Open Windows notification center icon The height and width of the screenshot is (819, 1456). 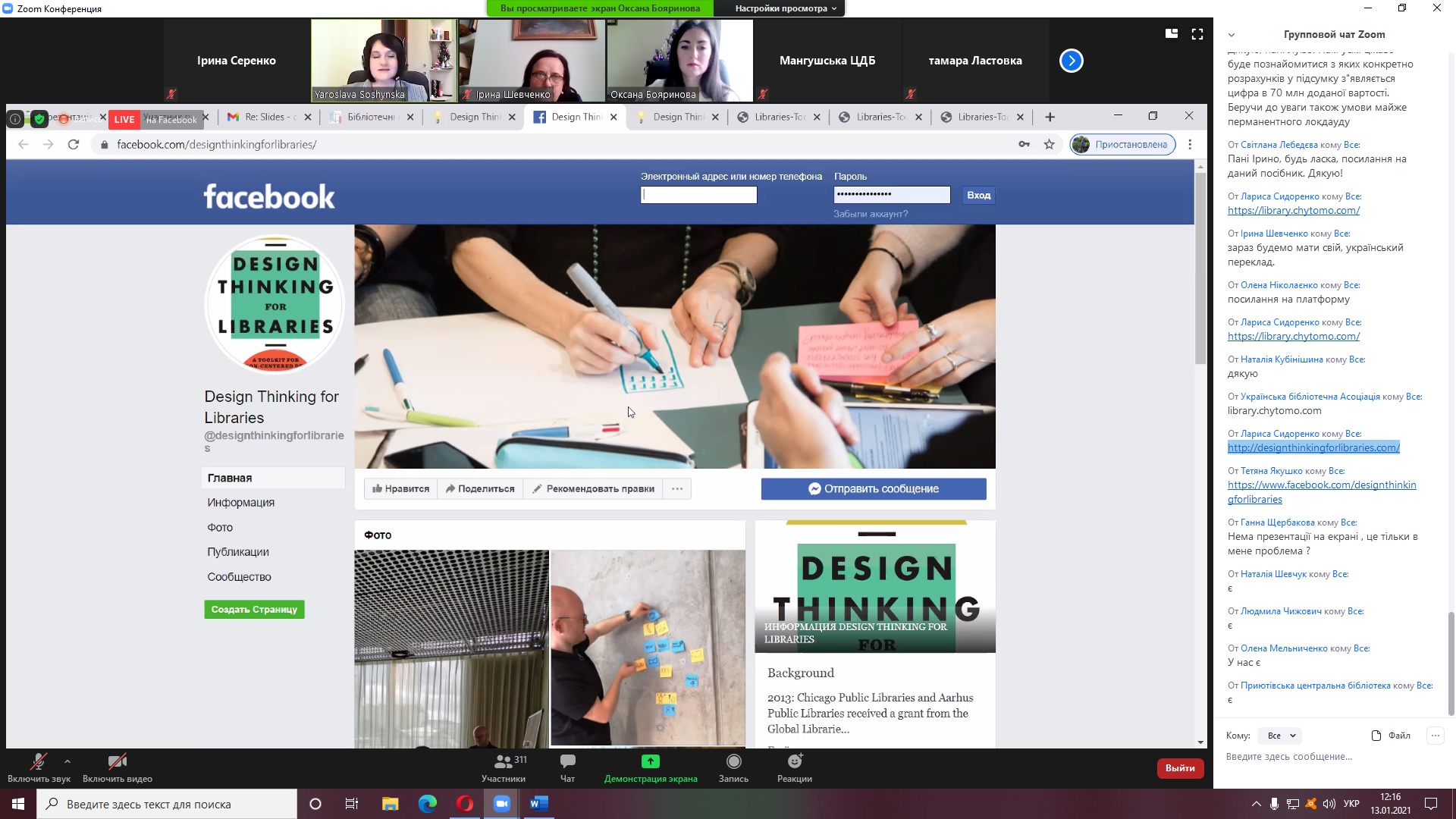[1431, 804]
